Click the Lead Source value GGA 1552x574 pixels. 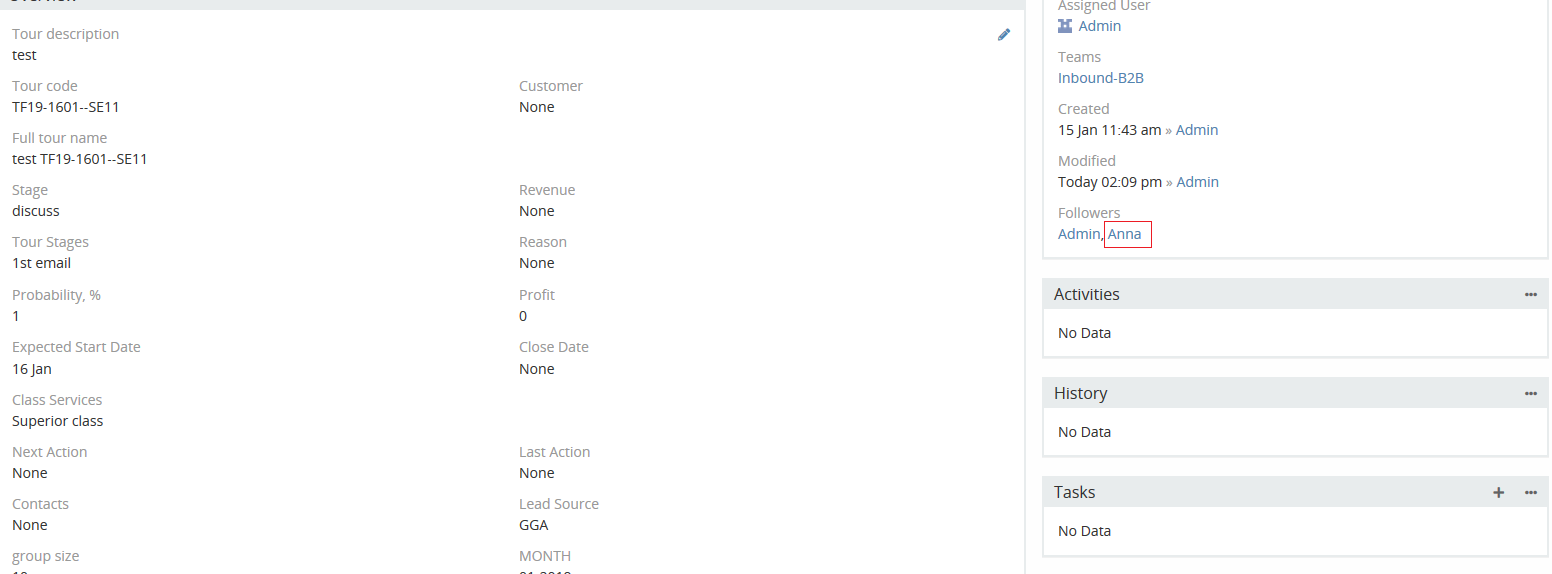pos(533,525)
